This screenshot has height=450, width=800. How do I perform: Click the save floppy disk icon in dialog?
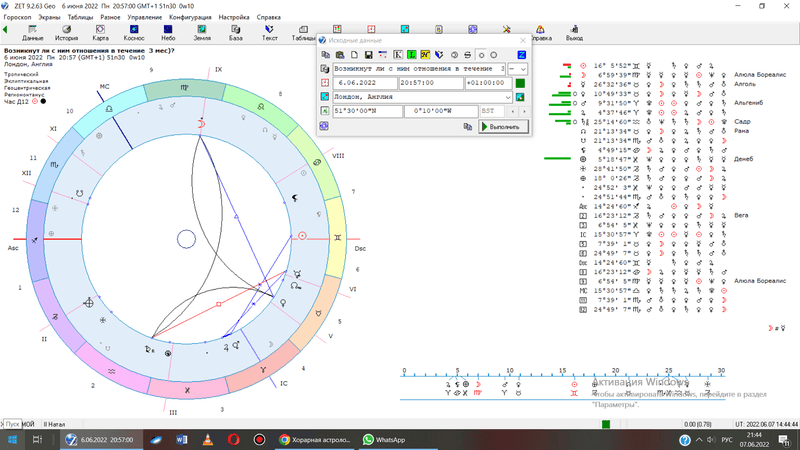pyautogui.click(x=369, y=54)
